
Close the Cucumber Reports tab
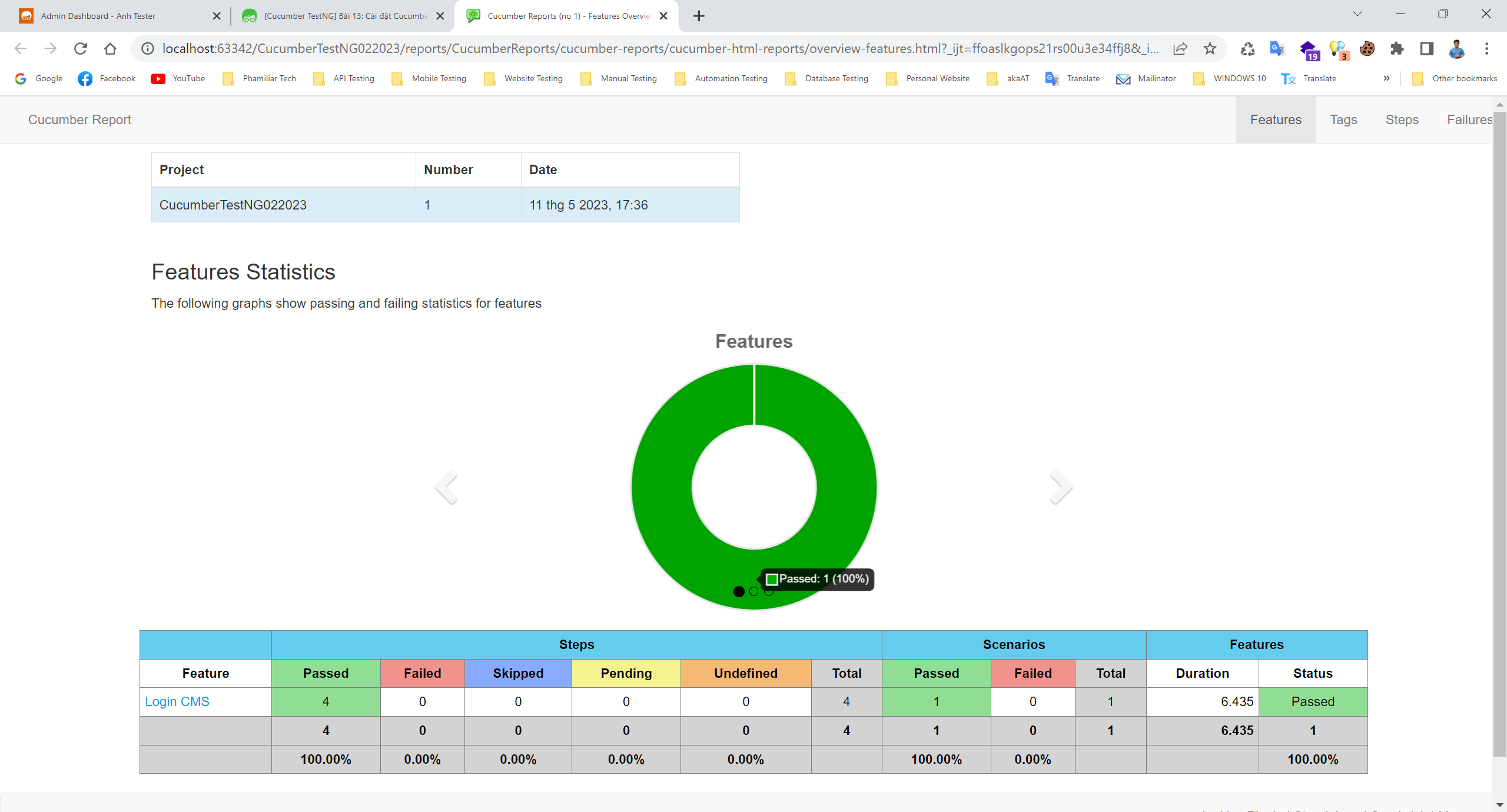click(663, 16)
